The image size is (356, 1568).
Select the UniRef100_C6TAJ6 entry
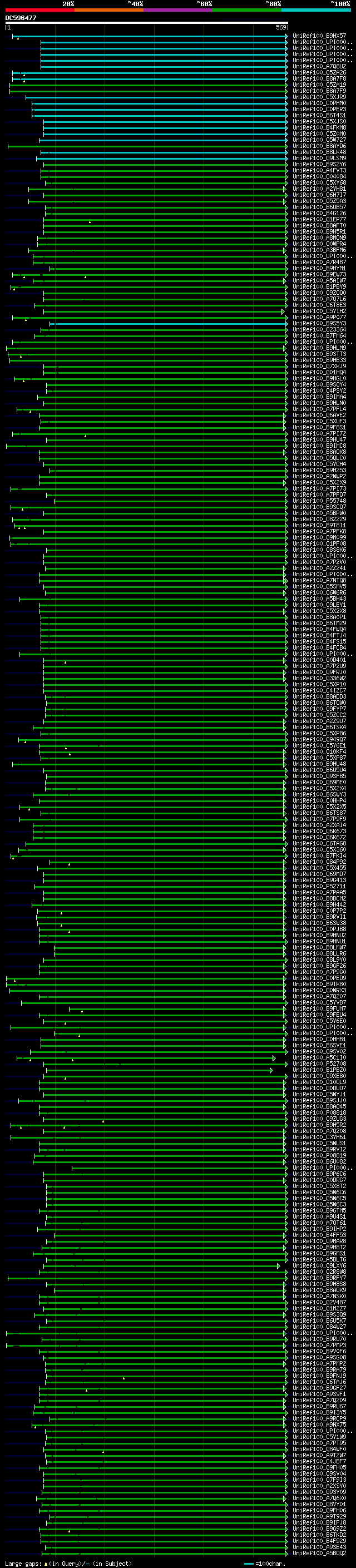click(319, 1382)
